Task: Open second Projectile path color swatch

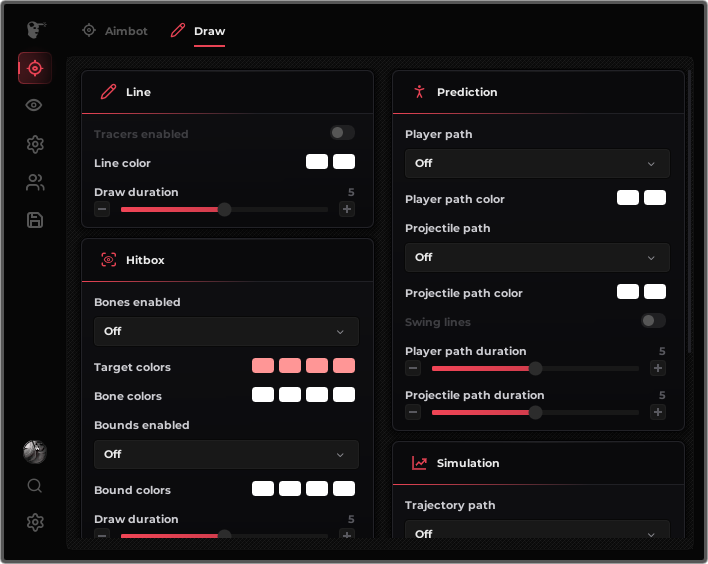Action: (x=655, y=292)
